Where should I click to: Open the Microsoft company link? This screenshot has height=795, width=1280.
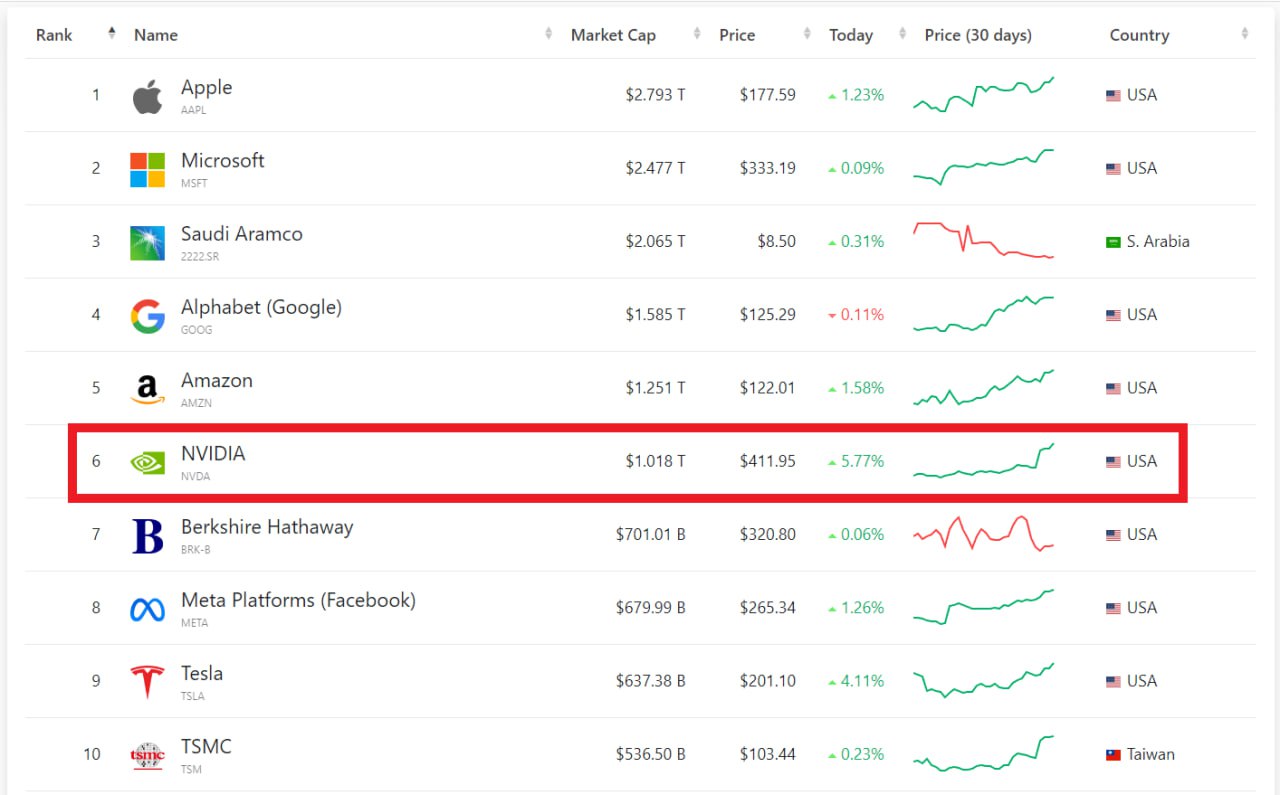(x=222, y=161)
